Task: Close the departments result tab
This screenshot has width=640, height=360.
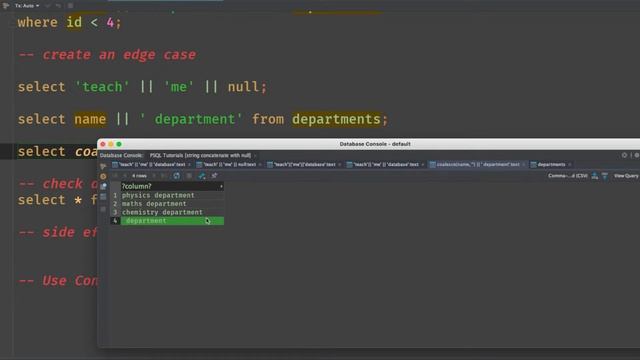Action: [x=570, y=164]
